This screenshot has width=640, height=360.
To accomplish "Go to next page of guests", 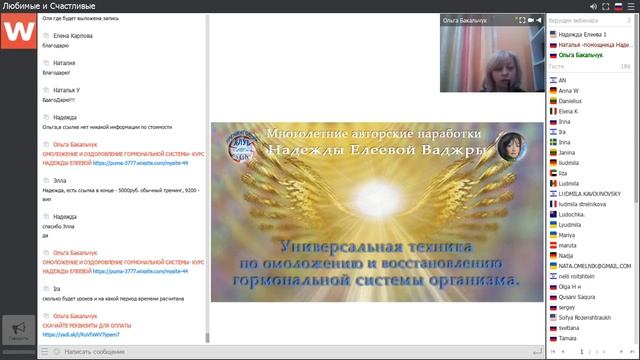I will tap(622, 351).
